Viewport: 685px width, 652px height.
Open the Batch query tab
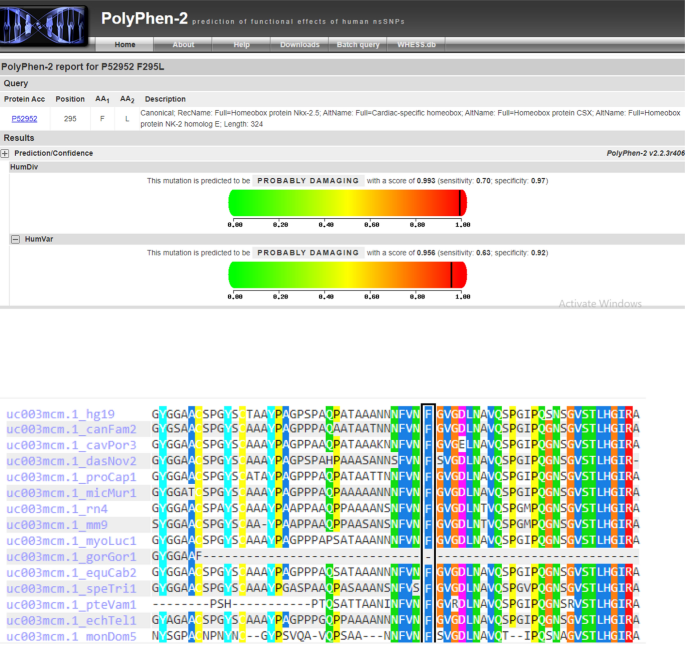(x=357, y=45)
